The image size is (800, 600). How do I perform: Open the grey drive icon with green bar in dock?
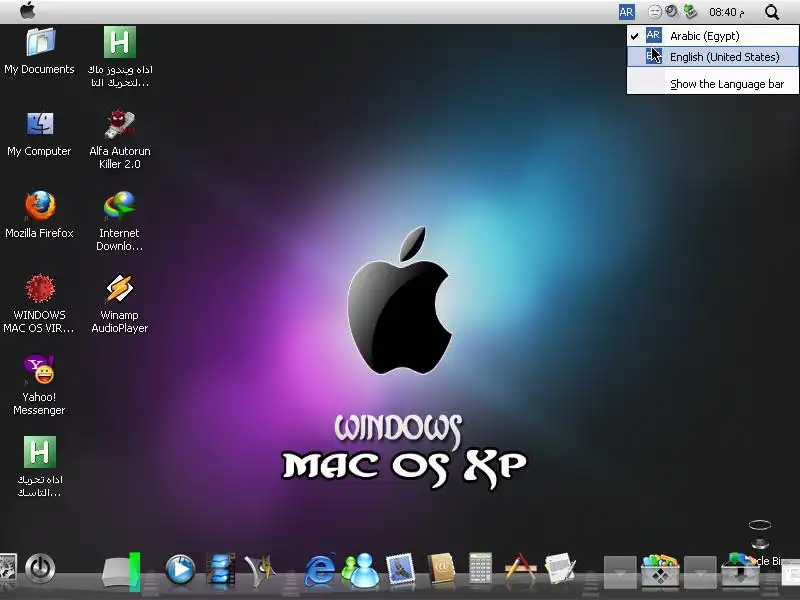[121, 571]
